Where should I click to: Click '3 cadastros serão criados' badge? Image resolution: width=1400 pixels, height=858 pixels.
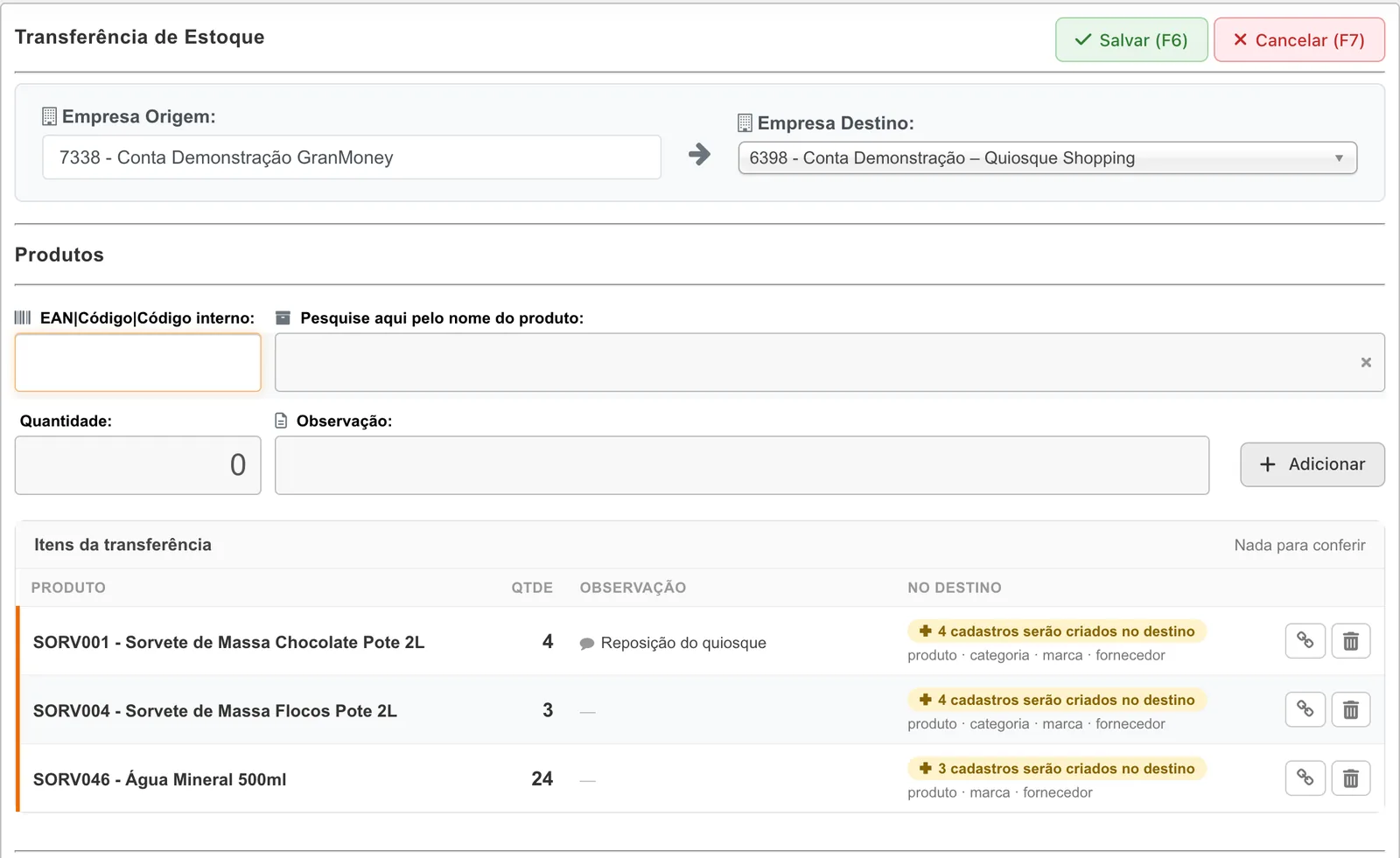[1057, 769]
